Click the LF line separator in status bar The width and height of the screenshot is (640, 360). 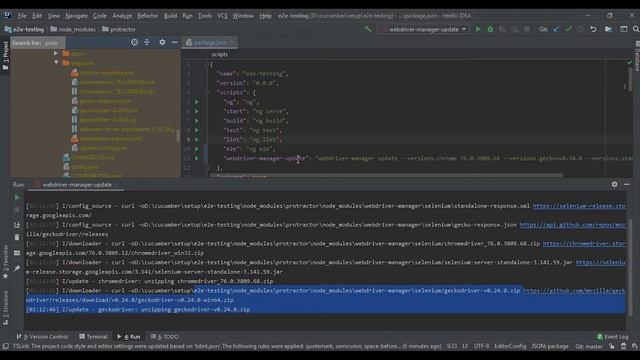(465, 346)
